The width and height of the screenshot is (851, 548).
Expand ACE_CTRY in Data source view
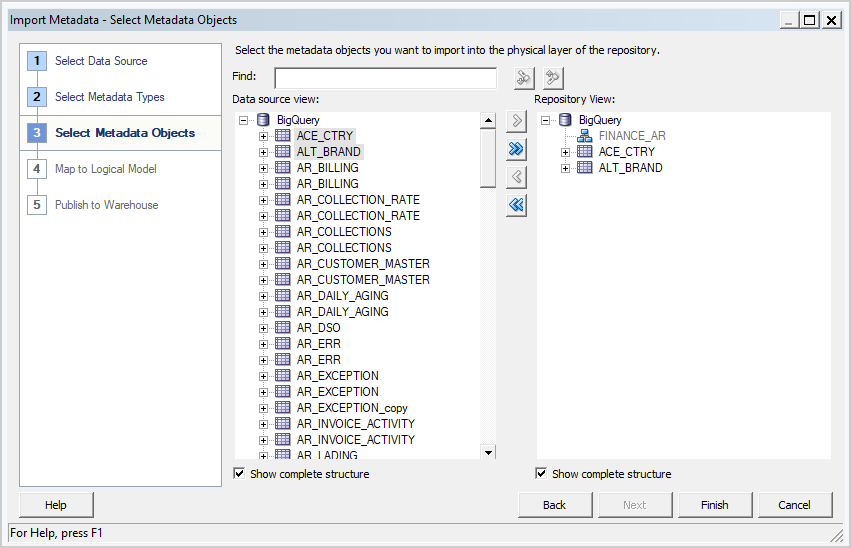264,136
